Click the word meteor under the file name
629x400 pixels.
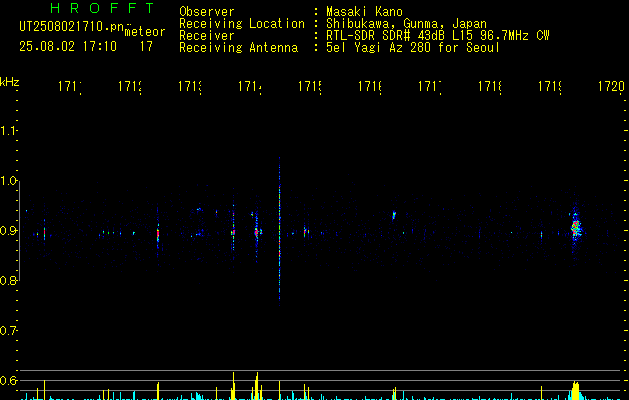click(x=145, y=32)
